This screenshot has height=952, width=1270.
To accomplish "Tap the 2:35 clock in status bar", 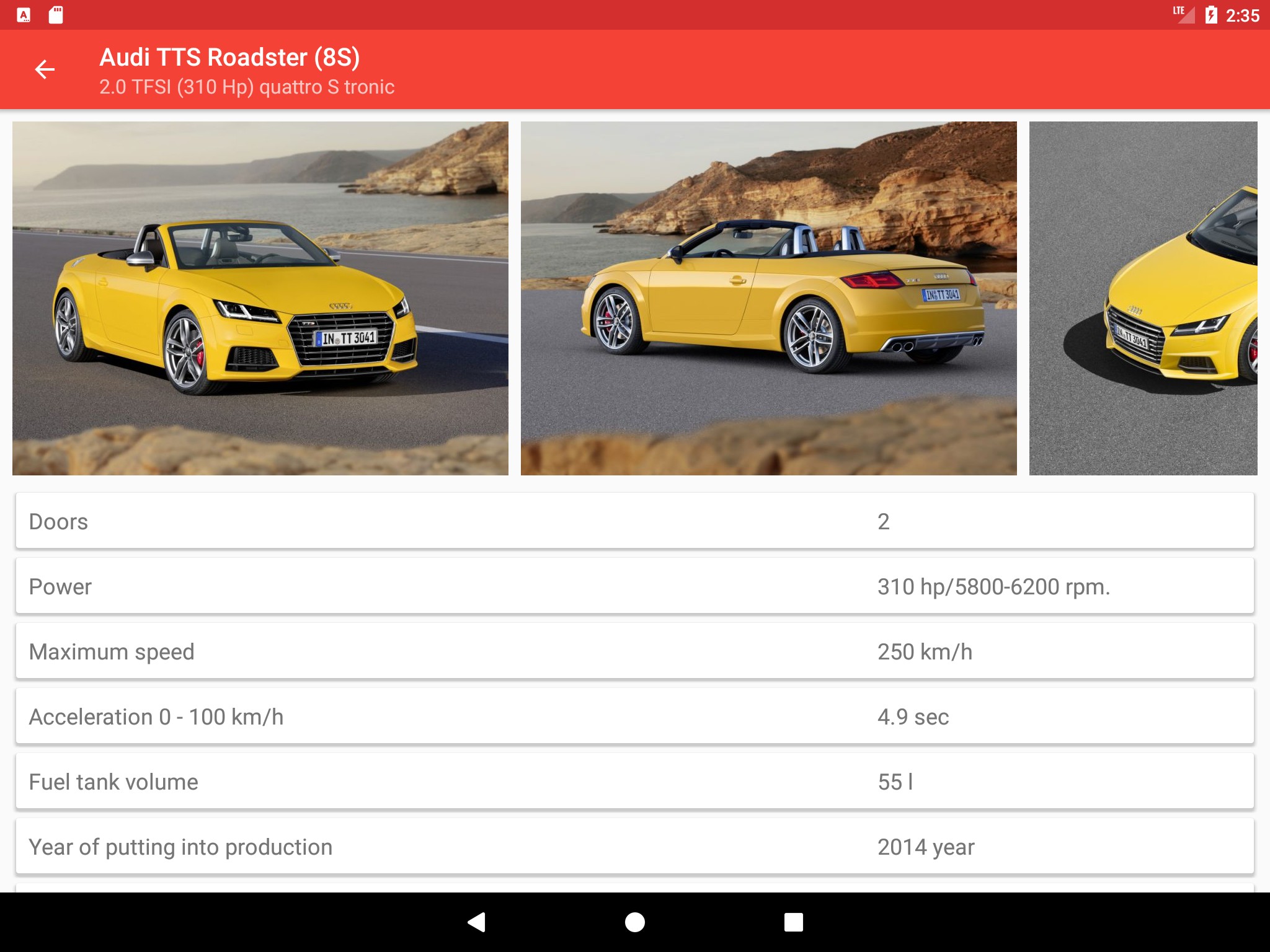I will coord(1242,15).
